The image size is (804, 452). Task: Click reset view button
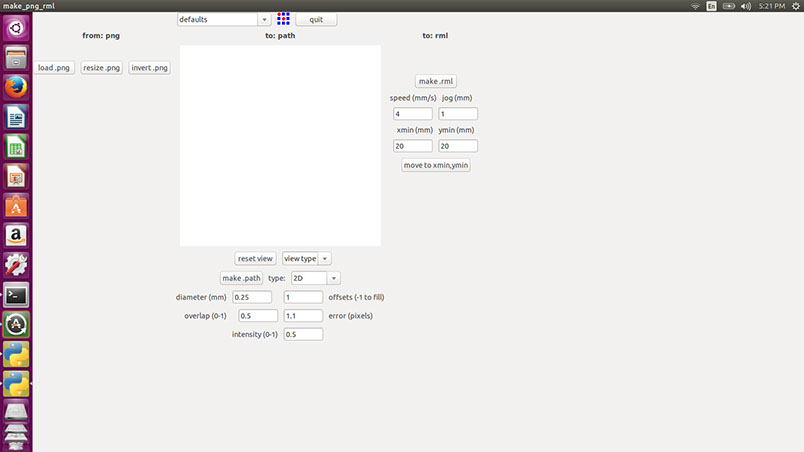coord(255,259)
